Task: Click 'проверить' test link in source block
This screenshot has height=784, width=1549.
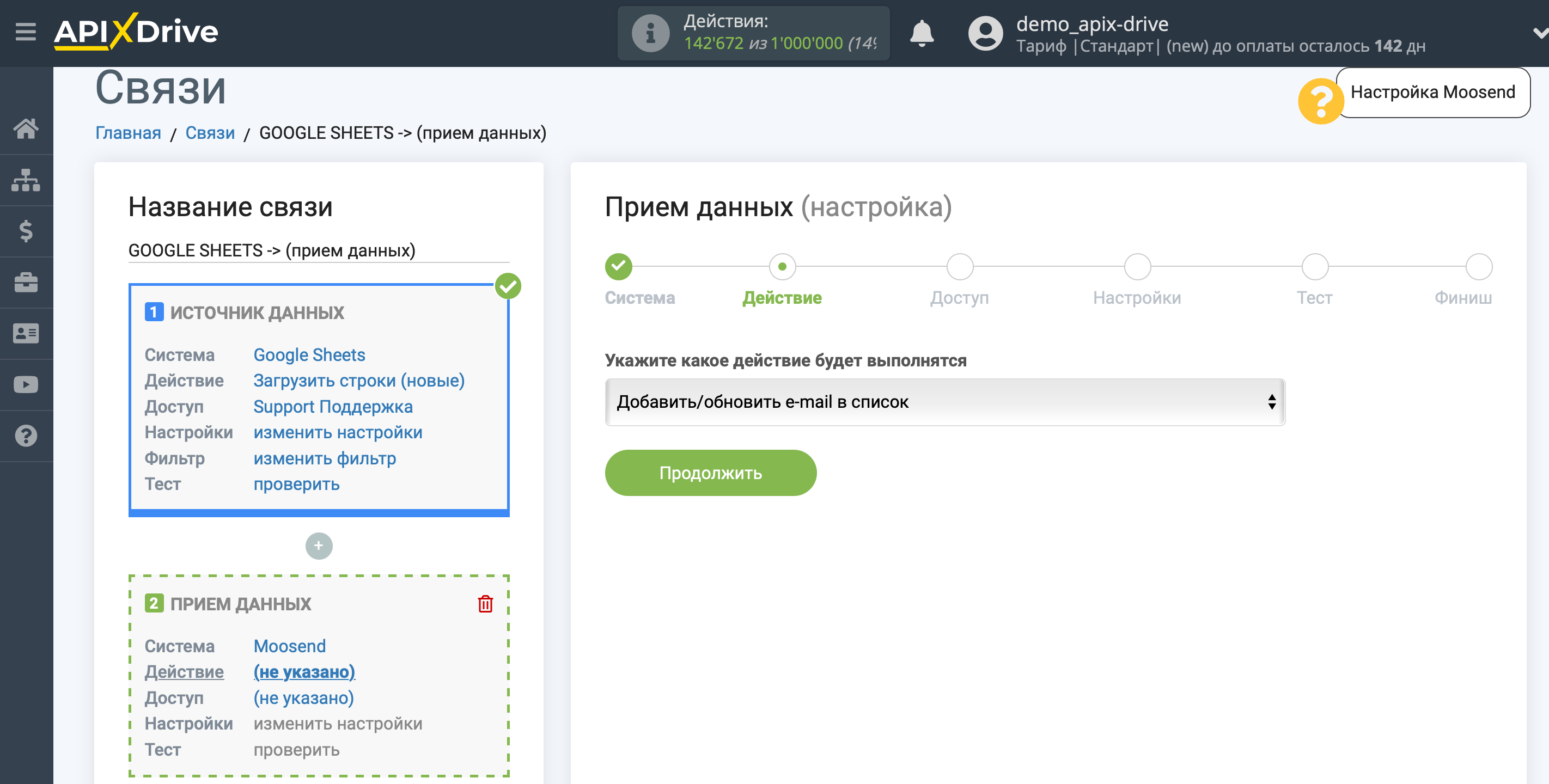Action: pyautogui.click(x=297, y=484)
